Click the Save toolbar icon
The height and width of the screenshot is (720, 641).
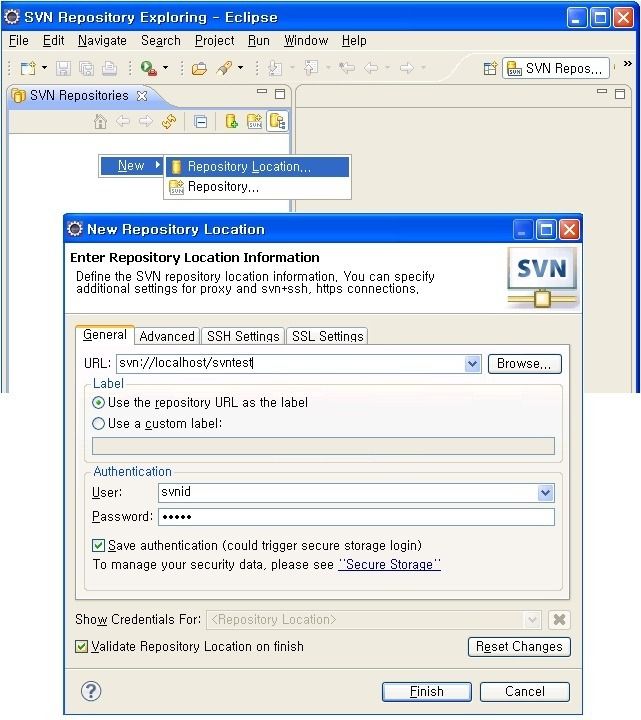click(63, 68)
